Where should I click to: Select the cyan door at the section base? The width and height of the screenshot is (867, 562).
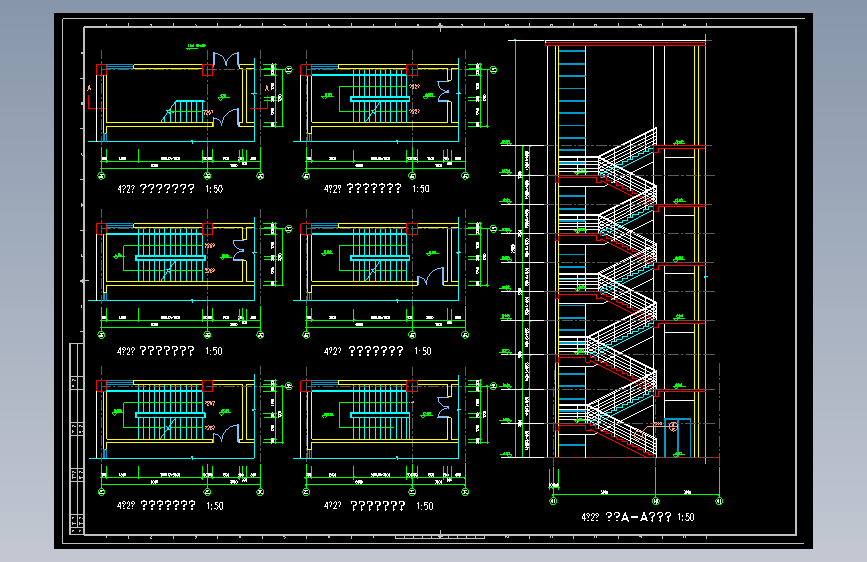tap(678, 438)
